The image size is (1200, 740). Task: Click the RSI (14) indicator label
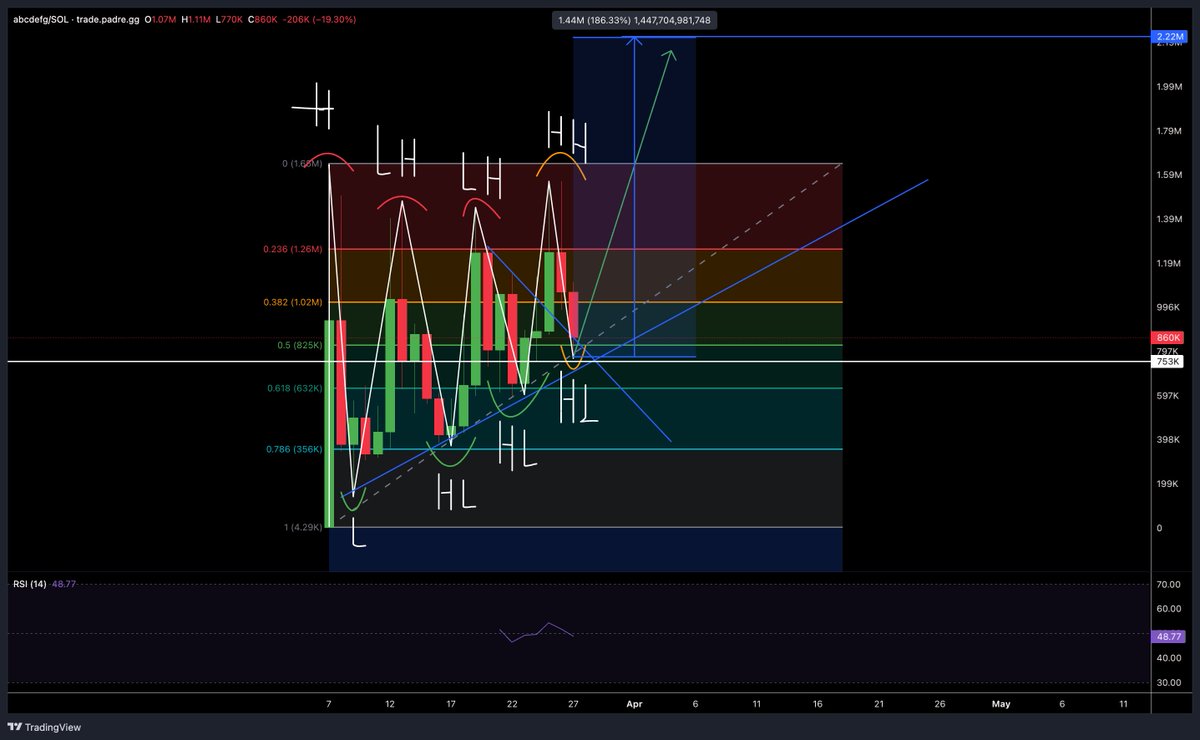(30, 583)
